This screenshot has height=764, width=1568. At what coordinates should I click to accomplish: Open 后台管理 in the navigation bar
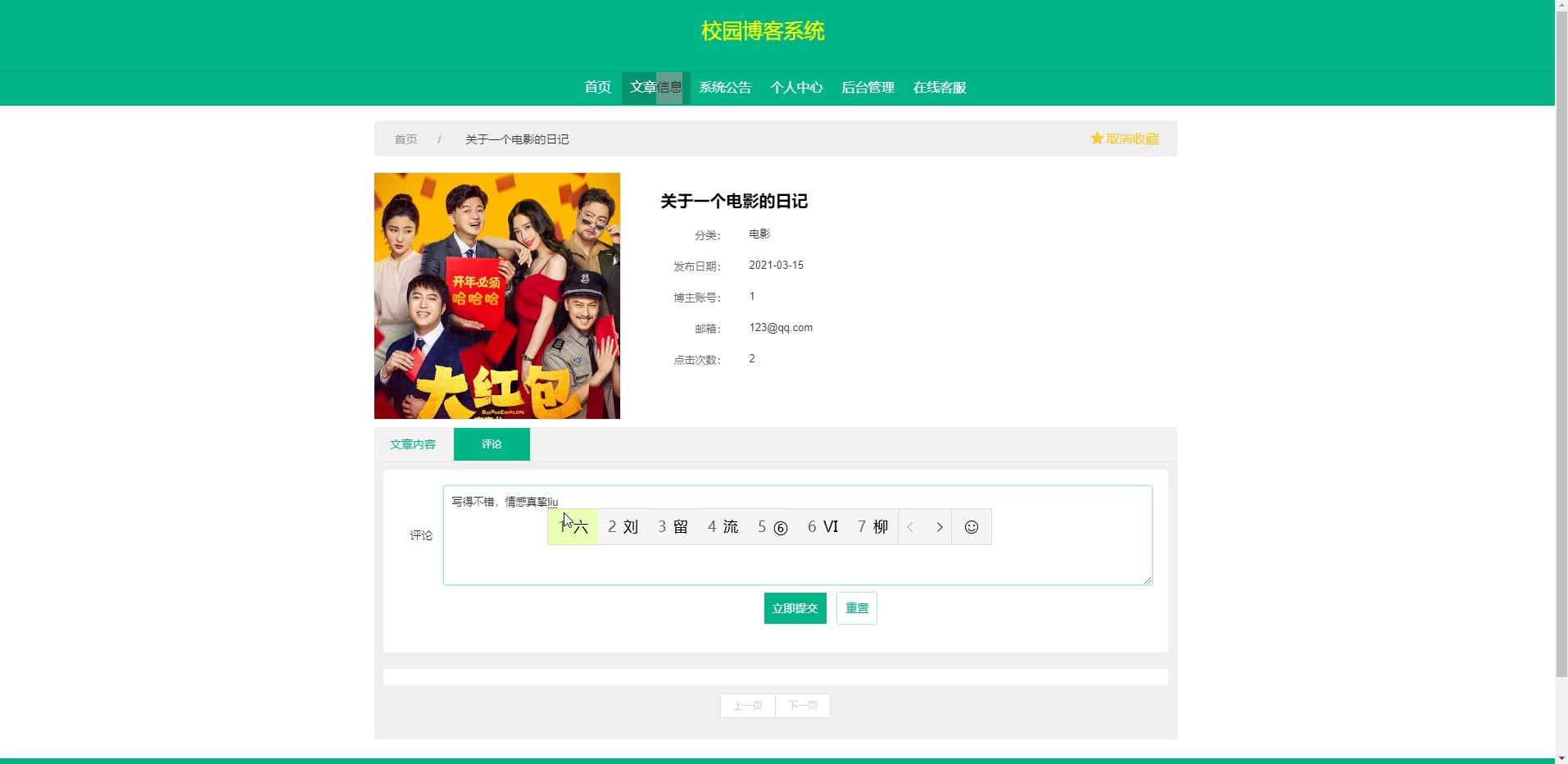(x=868, y=88)
